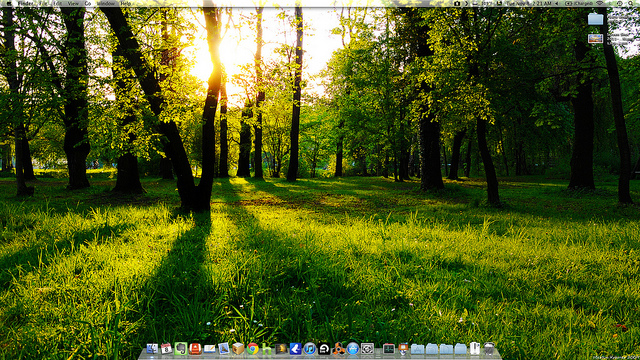Open the volume speaker menu icon

coord(557,3)
